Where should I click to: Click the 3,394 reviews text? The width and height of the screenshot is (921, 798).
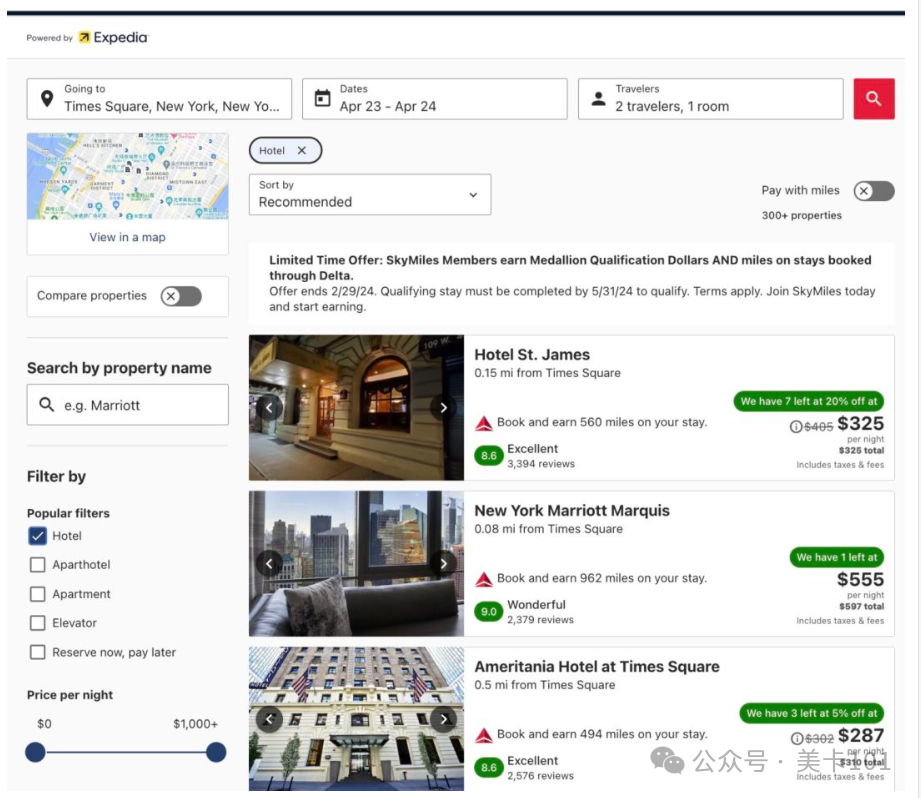pyautogui.click(x=541, y=464)
